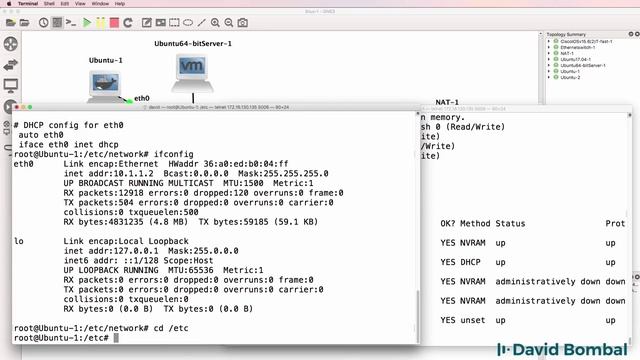The height and width of the screenshot is (360, 640).
Task: Browse switches in the device sidebar
Action: [11, 65]
